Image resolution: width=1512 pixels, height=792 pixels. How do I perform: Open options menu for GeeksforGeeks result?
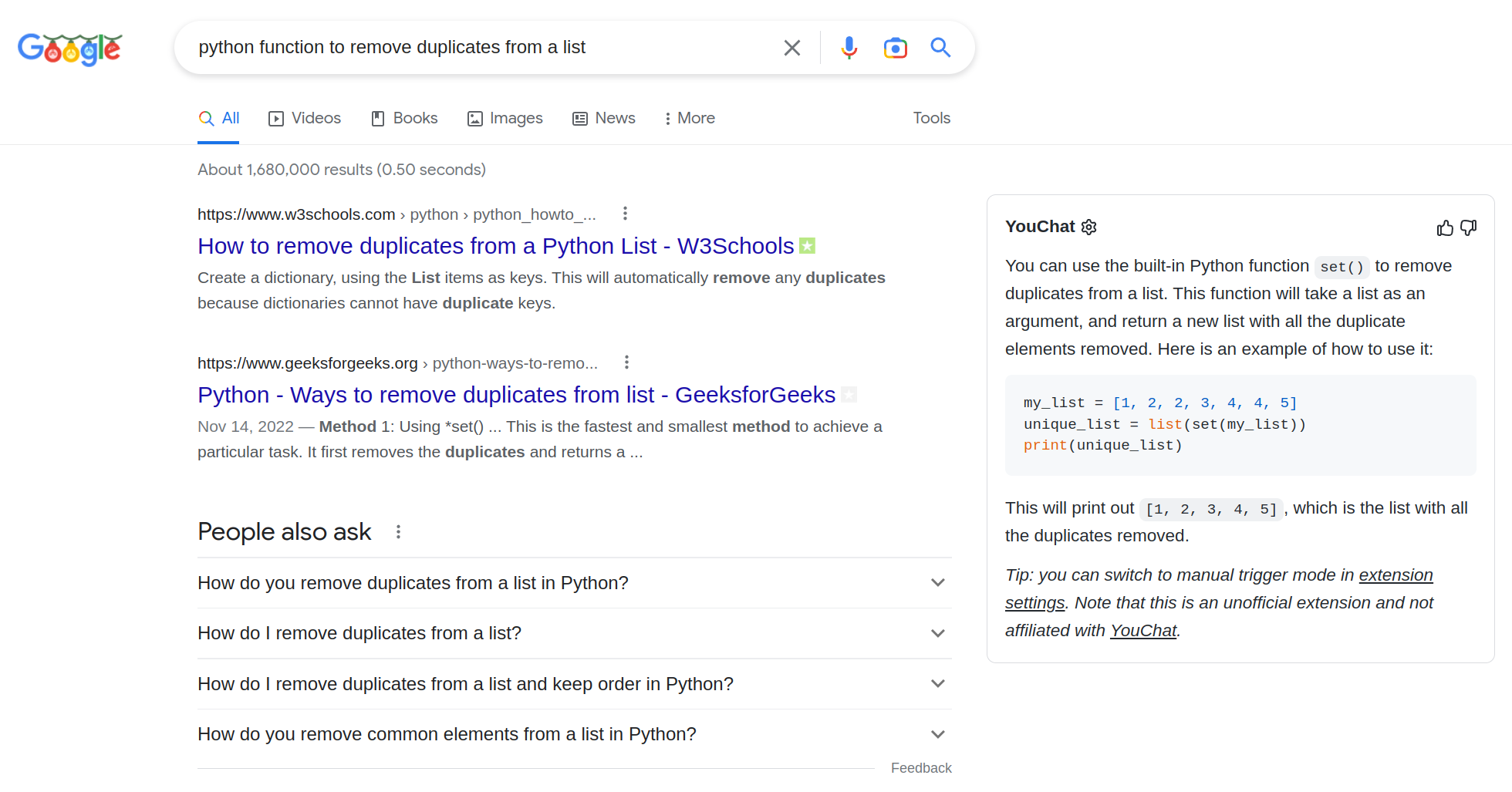626,362
